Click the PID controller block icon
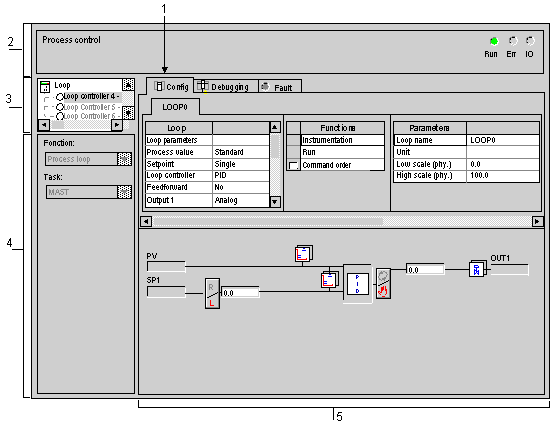Screen dimensions: 552x434 pos(357,284)
